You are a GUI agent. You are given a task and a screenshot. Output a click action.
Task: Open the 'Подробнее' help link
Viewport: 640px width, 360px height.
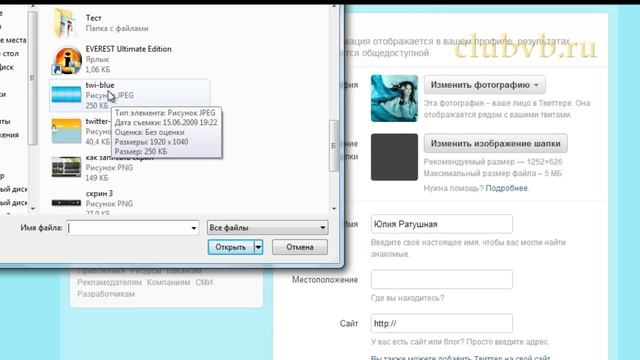pos(507,188)
